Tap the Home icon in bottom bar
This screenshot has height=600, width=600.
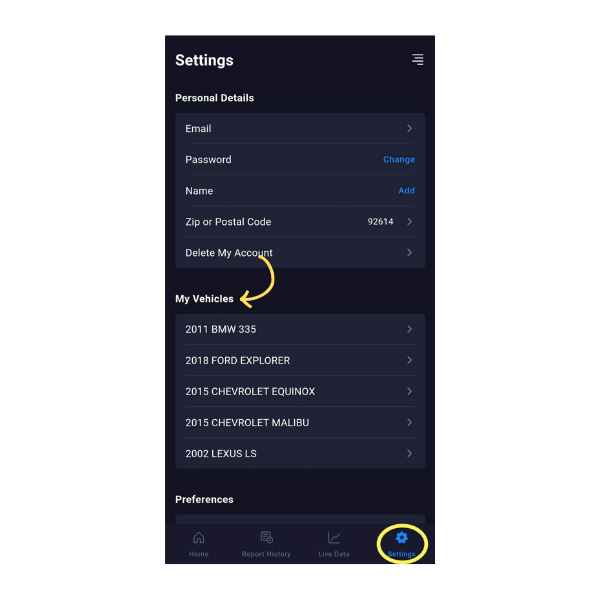[x=199, y=538]
